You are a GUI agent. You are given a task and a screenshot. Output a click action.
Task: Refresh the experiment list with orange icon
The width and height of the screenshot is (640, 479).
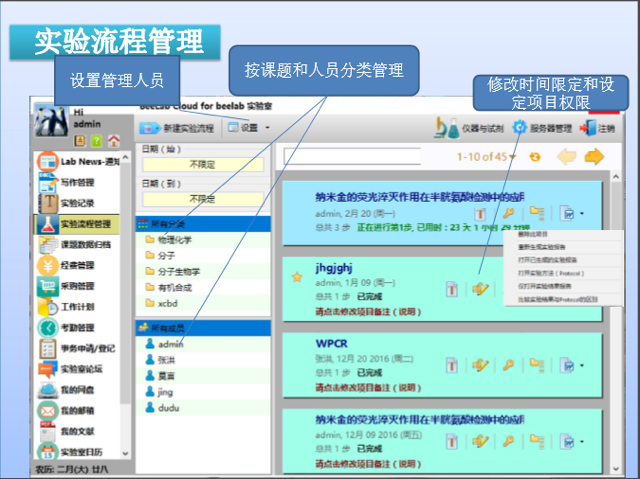tap(535, 157)
